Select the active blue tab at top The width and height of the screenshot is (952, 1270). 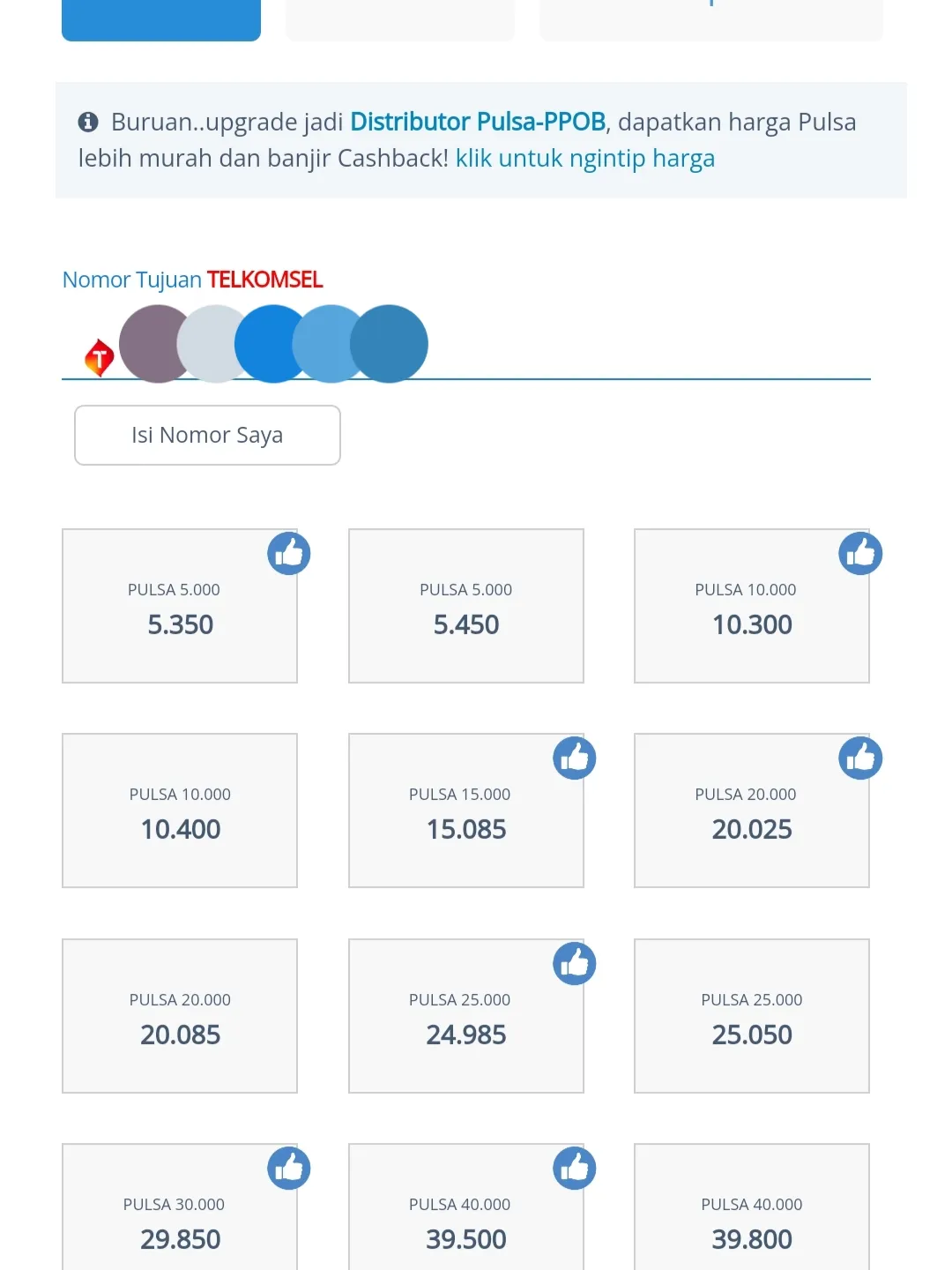[x=161, y=19]
